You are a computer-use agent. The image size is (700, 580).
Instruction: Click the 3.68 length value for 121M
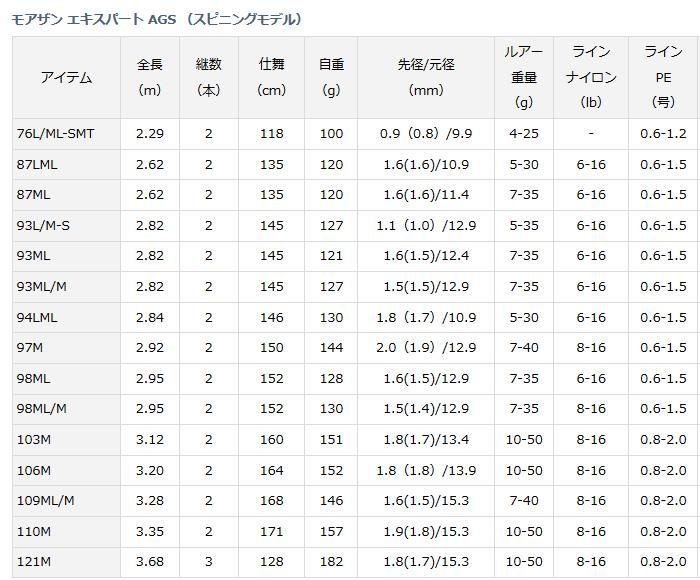(149, 562)
